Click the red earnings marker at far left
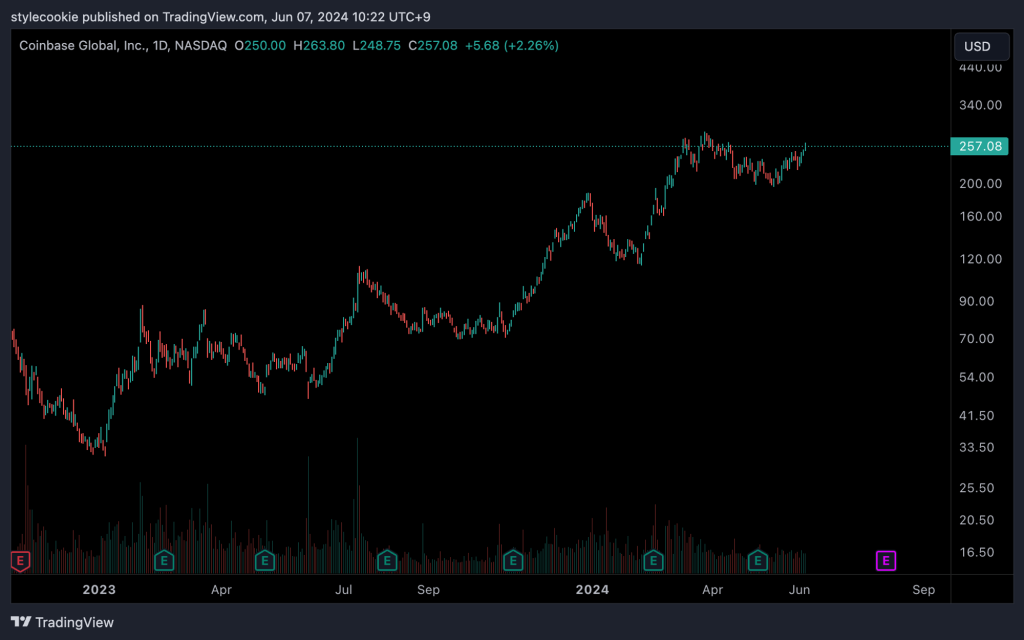 [x=19, y=560]
